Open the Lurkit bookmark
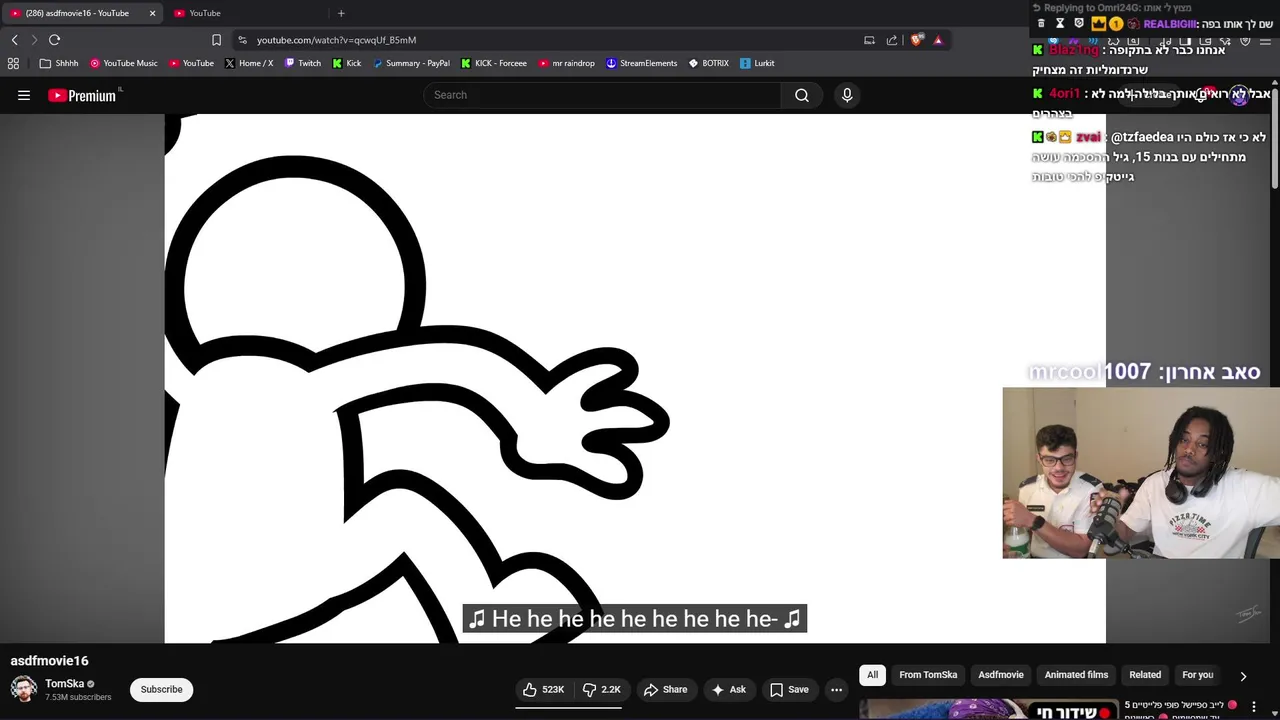1280x720 pixels. pos(757,63)
